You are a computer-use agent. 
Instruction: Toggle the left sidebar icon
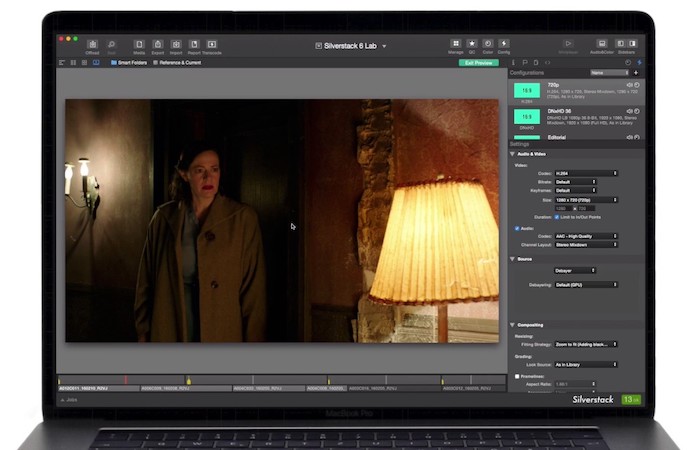point(621,44)
